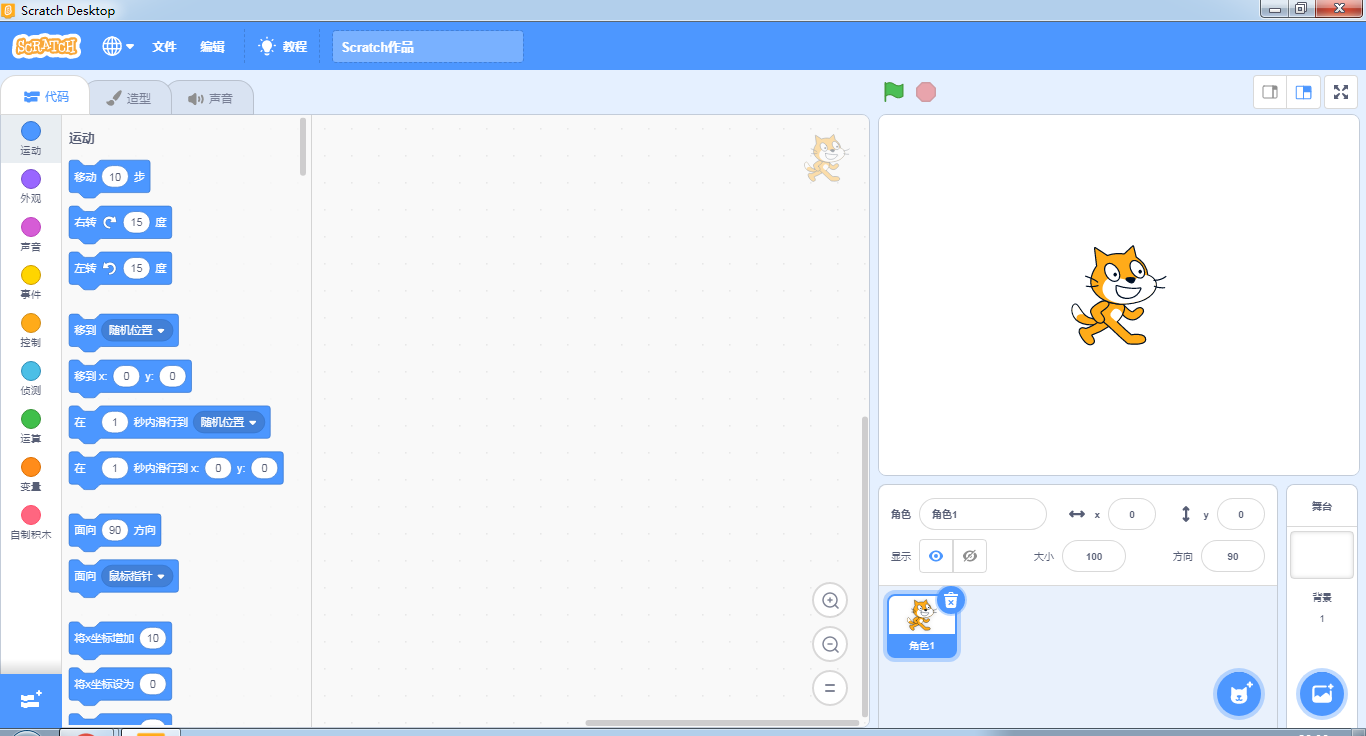The width and height of the screenshot is (1366, 736).
Task: Click the add sprite cat button
Action: pos(1239,693)
